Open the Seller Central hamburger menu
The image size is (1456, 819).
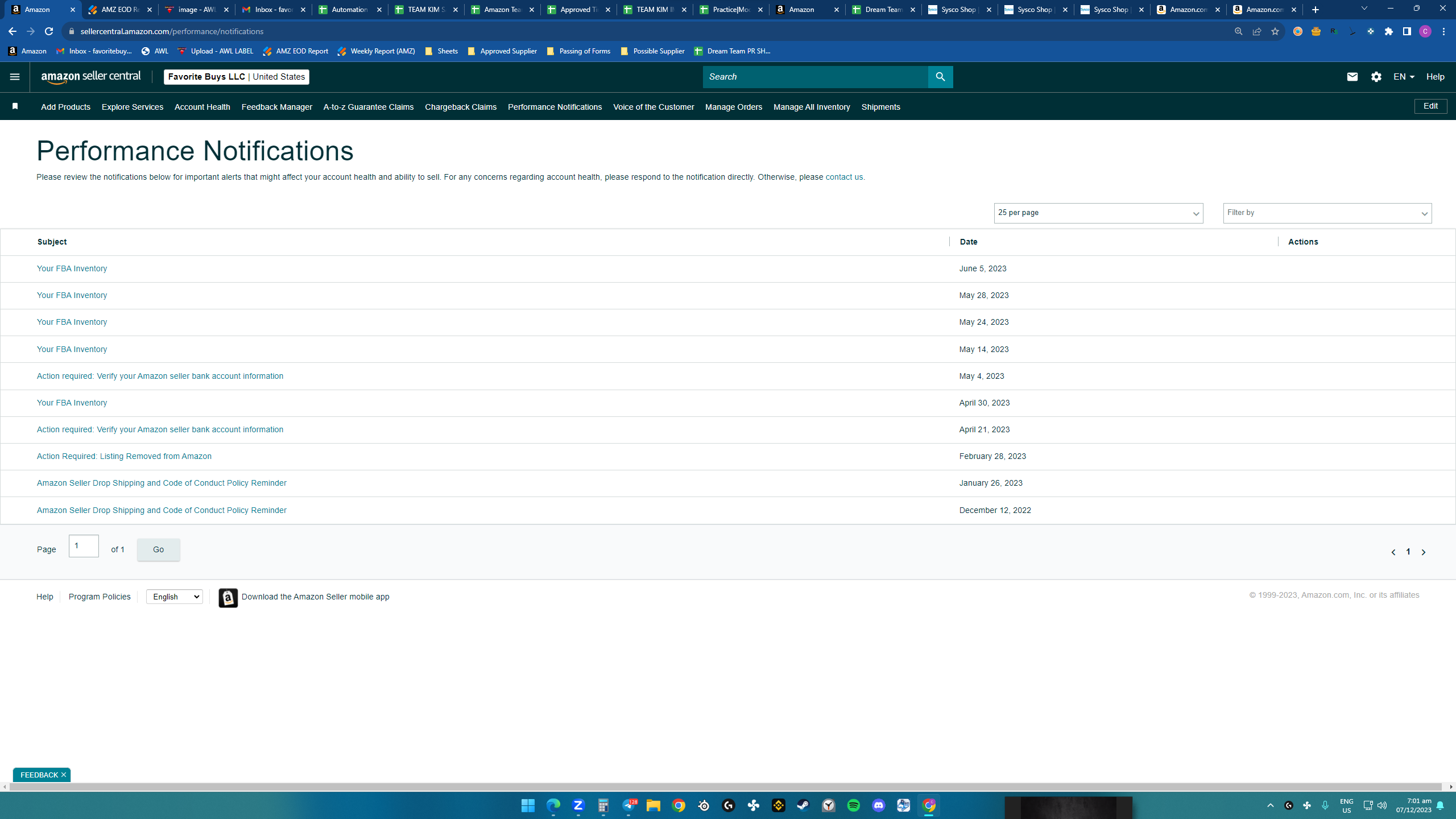pyautogui.click(x=15, y=77)
